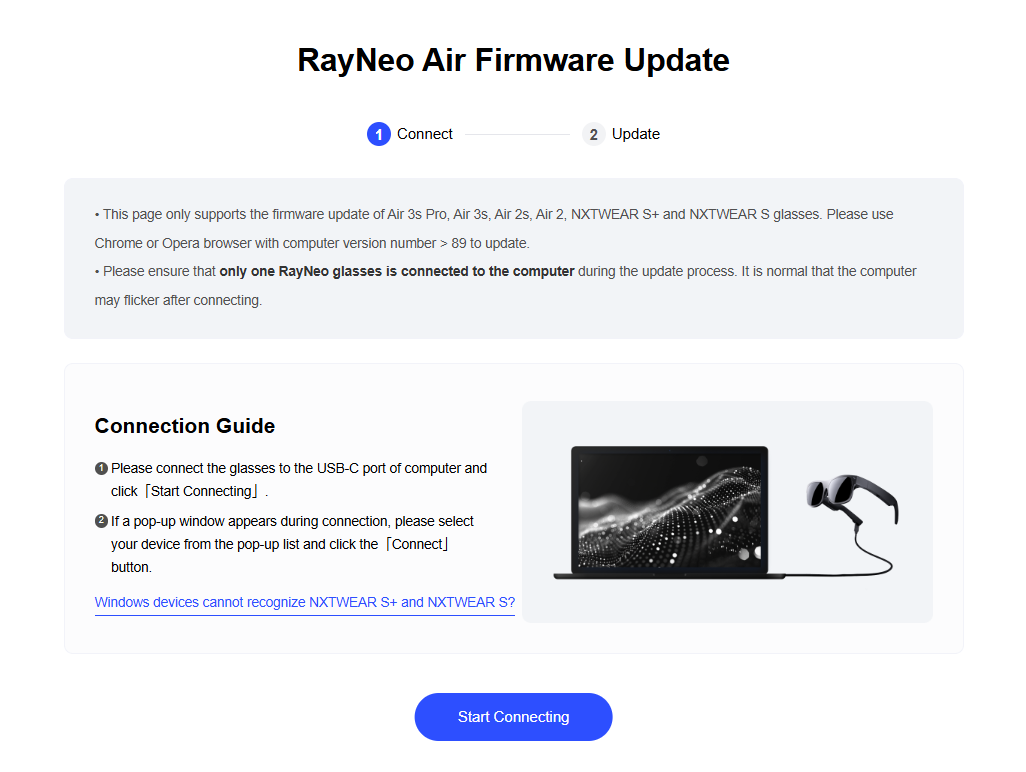Click the numbered bullet 2 icon in the guide

click(x=101, y=521)
